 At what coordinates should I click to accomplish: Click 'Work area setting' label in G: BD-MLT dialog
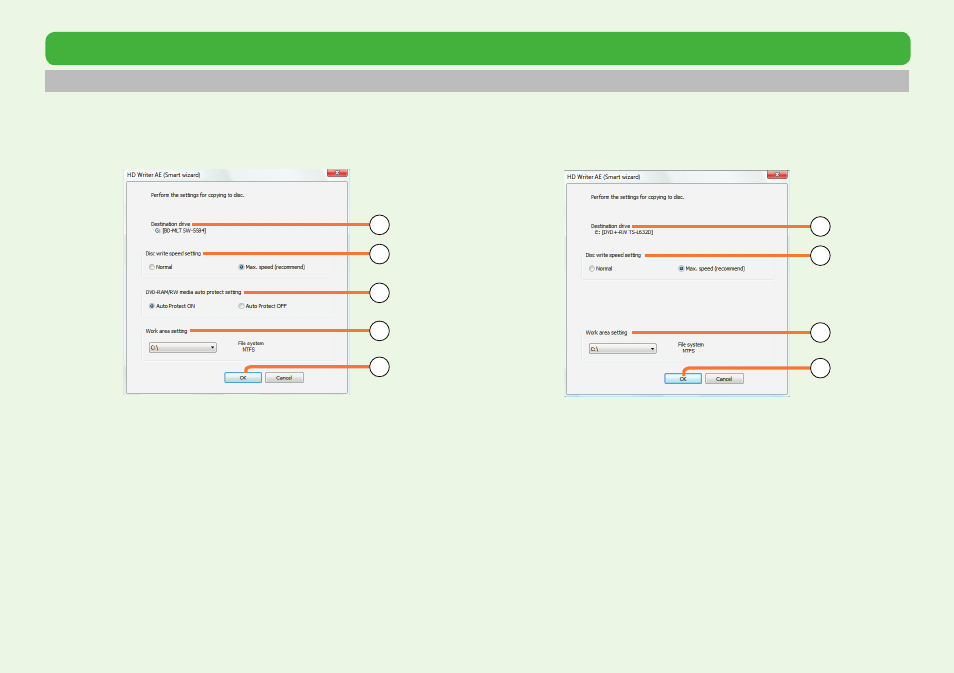click(x=167, y=331)
